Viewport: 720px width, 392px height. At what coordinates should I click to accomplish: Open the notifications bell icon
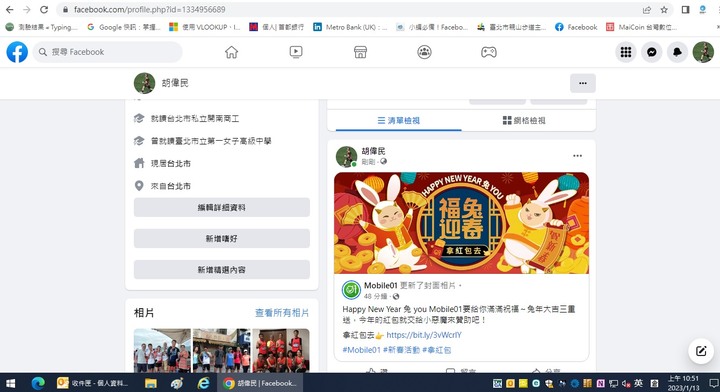tap(677, 52)
